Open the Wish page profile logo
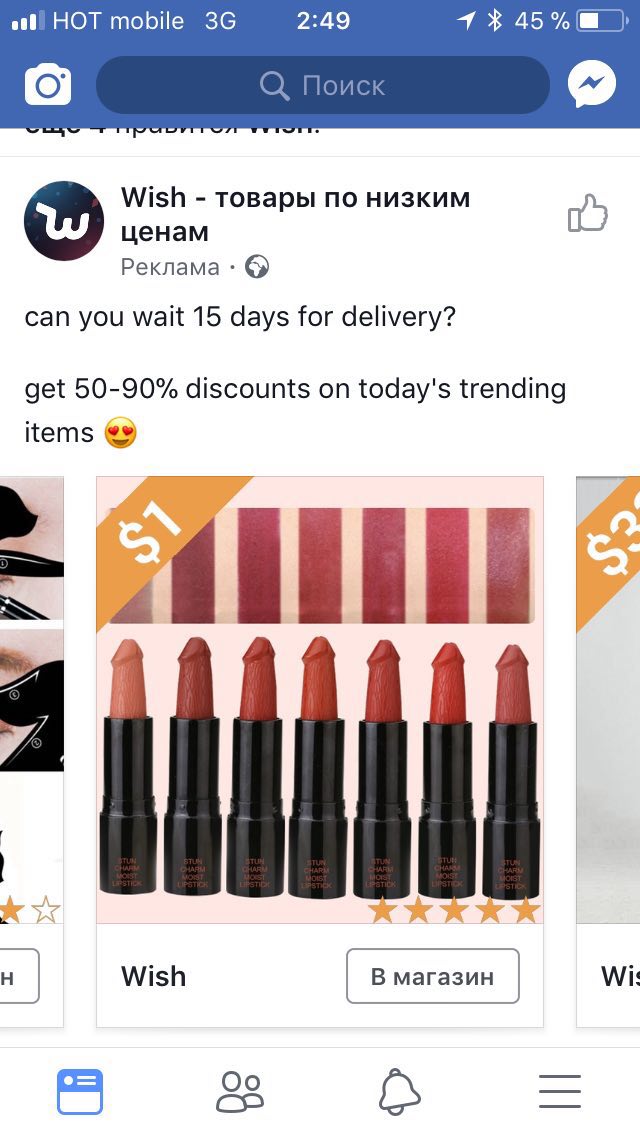Viewport: 640px width, 1136px height. tap(64, 221)
